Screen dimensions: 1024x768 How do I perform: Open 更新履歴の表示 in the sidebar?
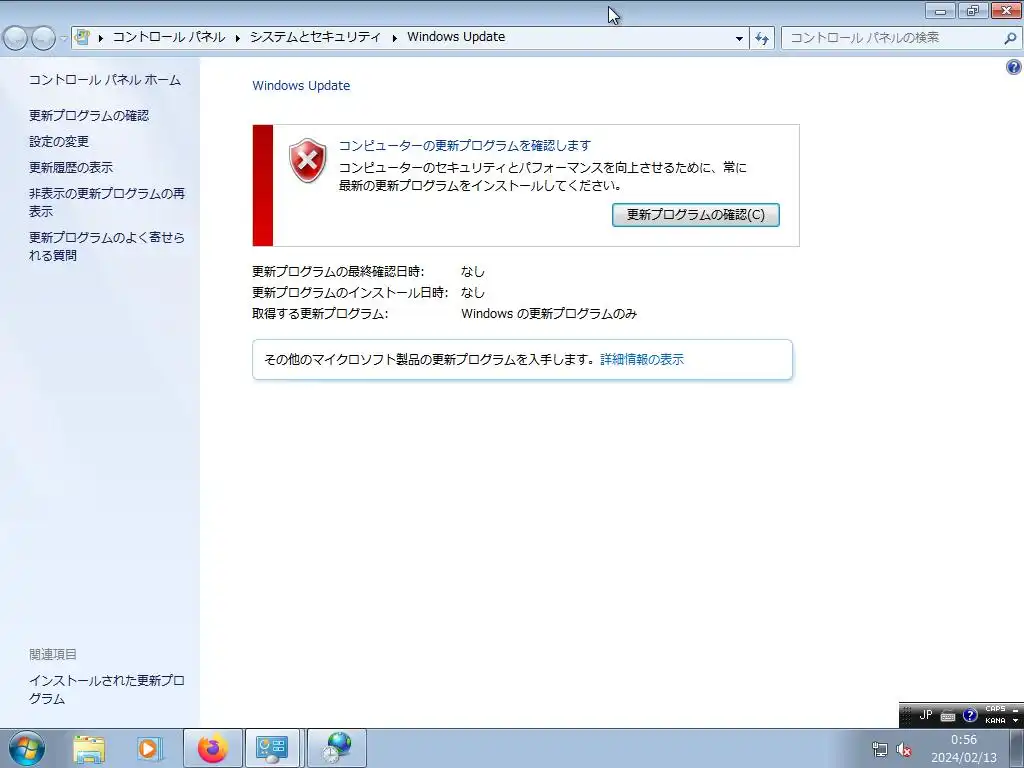coord(71,168)
